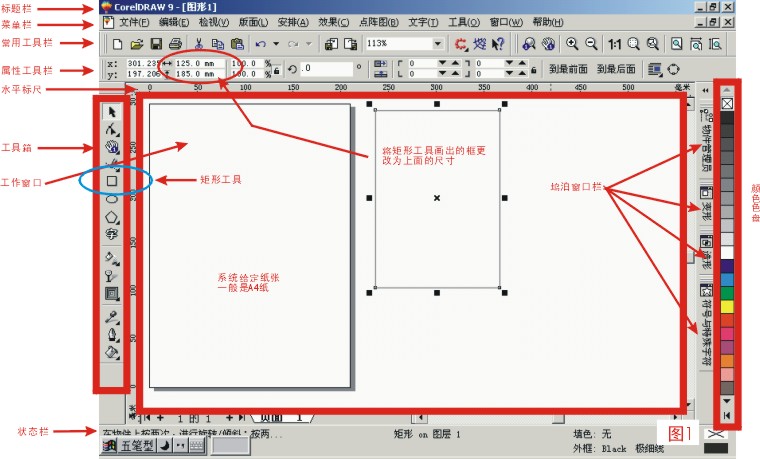
Task: Open the 113% zoom level dropdown
Action: pos(438,44)
